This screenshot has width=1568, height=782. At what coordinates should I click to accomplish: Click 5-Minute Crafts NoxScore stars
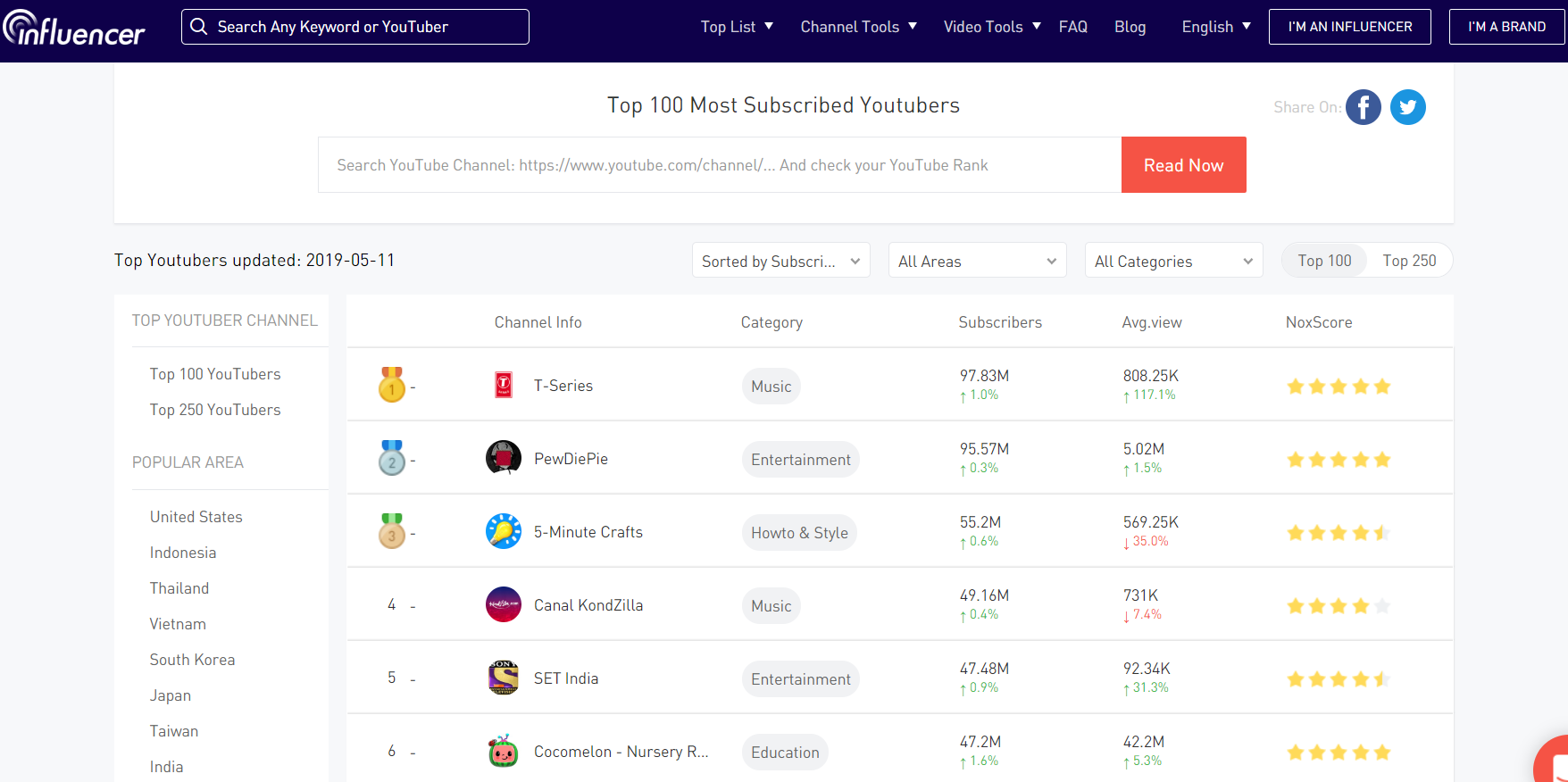pyautogui.click(x=1339, y=533)
